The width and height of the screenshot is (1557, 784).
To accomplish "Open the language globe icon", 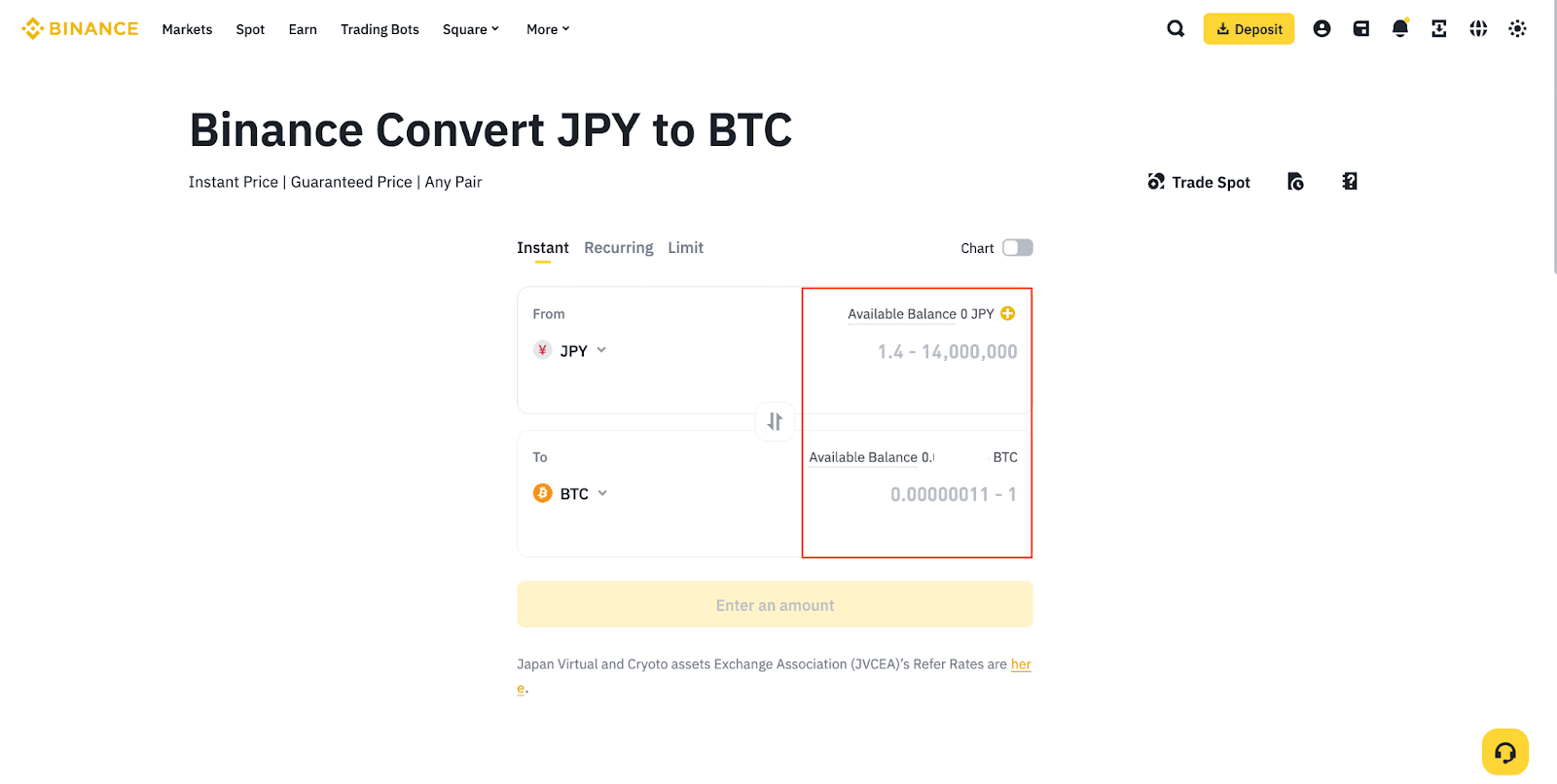I will pyautogui.click(x=1478, y=29).
